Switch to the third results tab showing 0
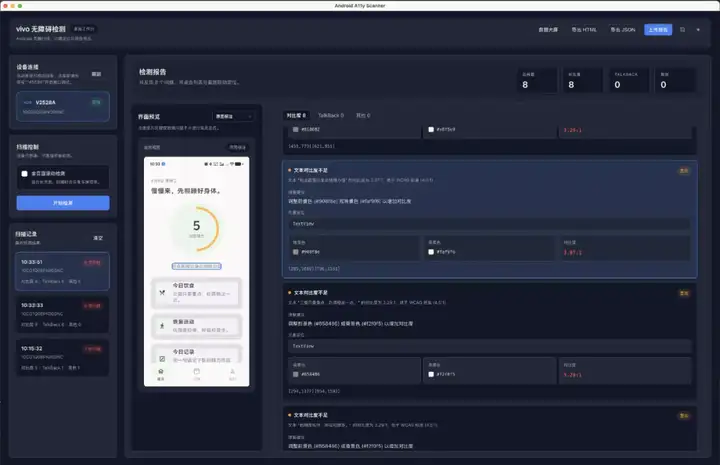Viewport: 720px width, 465px height. [x=363, y=115]
